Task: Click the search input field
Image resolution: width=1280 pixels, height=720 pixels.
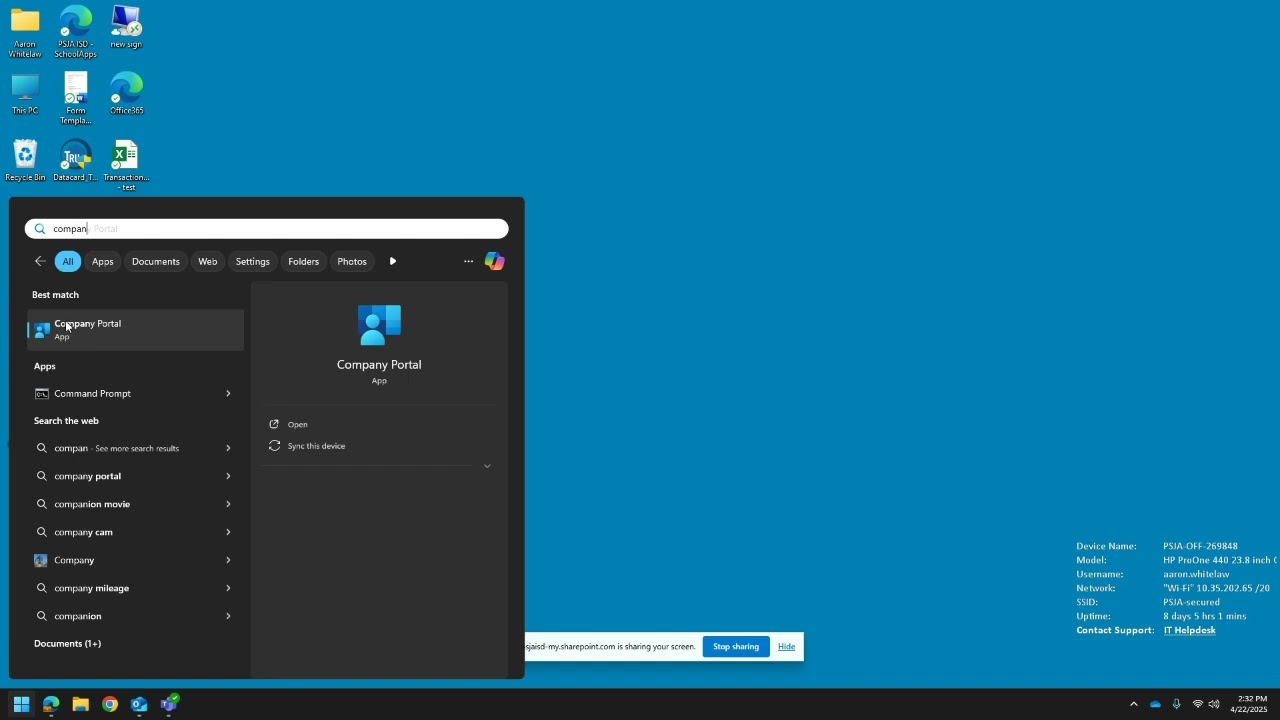Action: [x=267, y=229]
